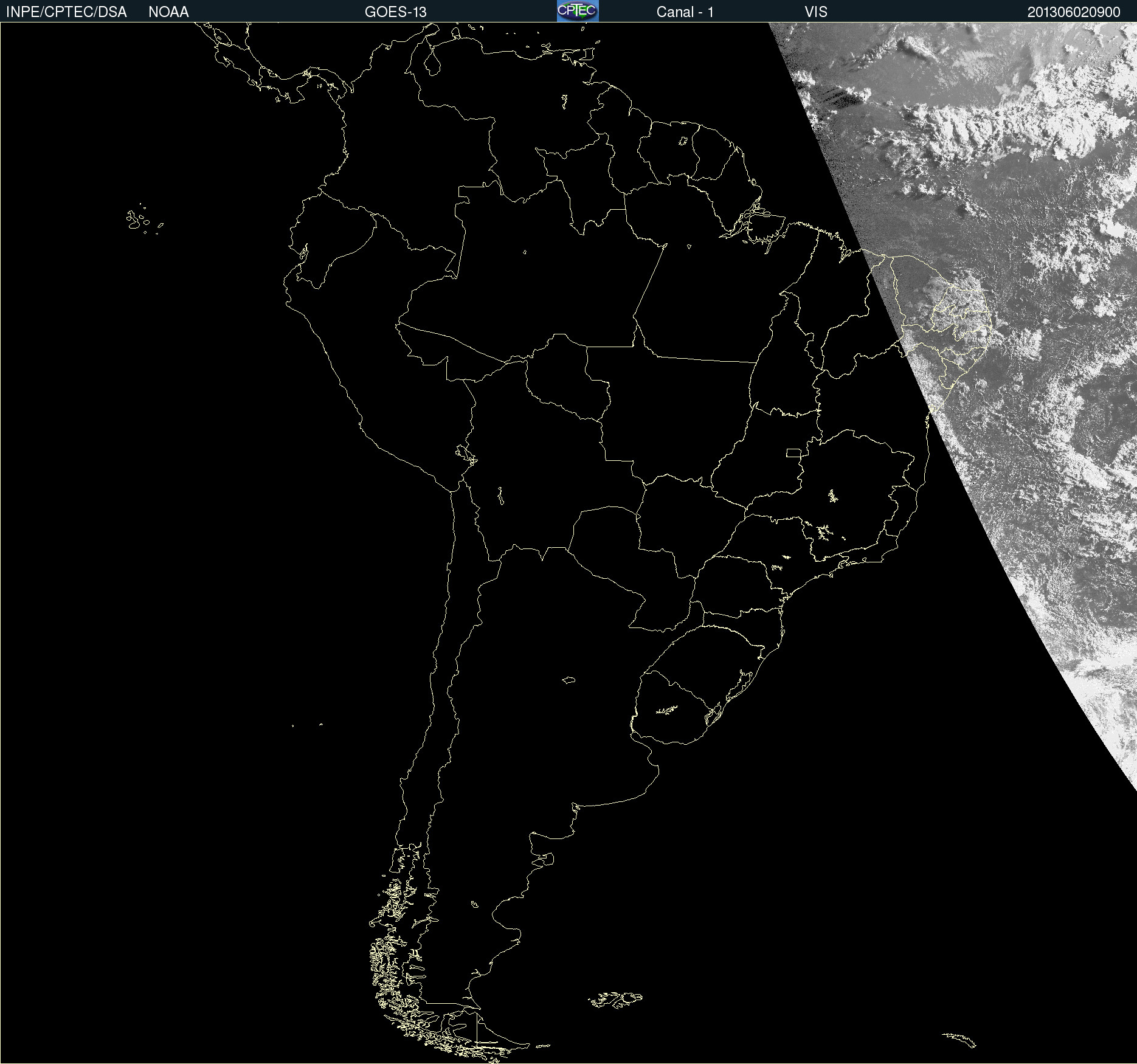Click the 201306020900 timestamp
This screenshot has height=1064, width=1137.
click(1073, 12)
